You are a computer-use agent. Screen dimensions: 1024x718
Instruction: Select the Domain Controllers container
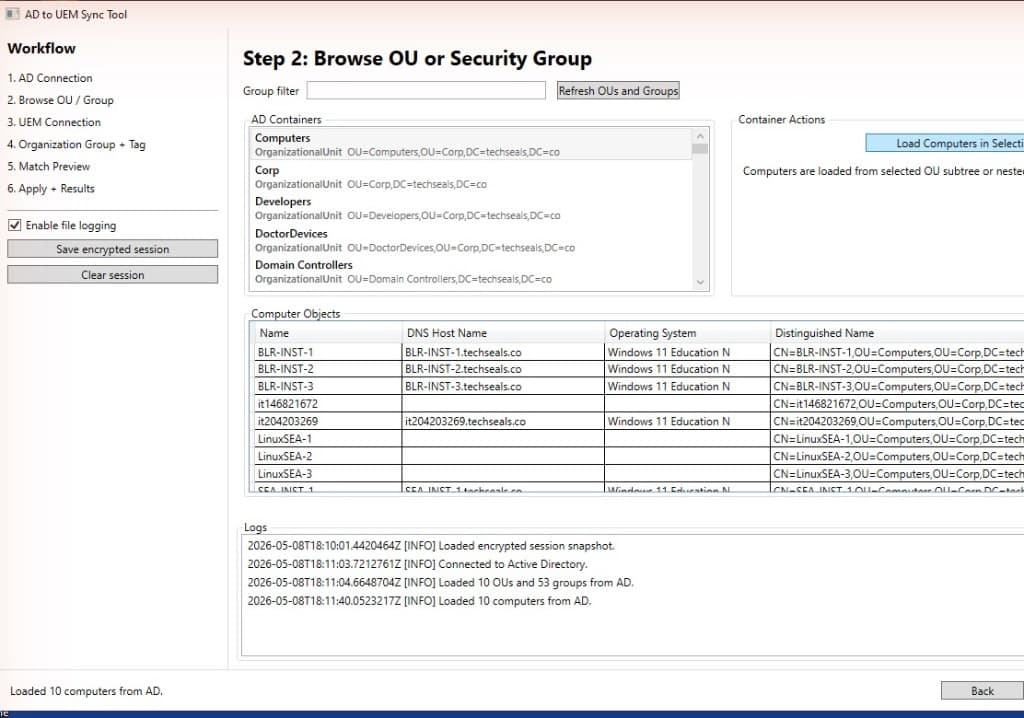coord(470,271)
